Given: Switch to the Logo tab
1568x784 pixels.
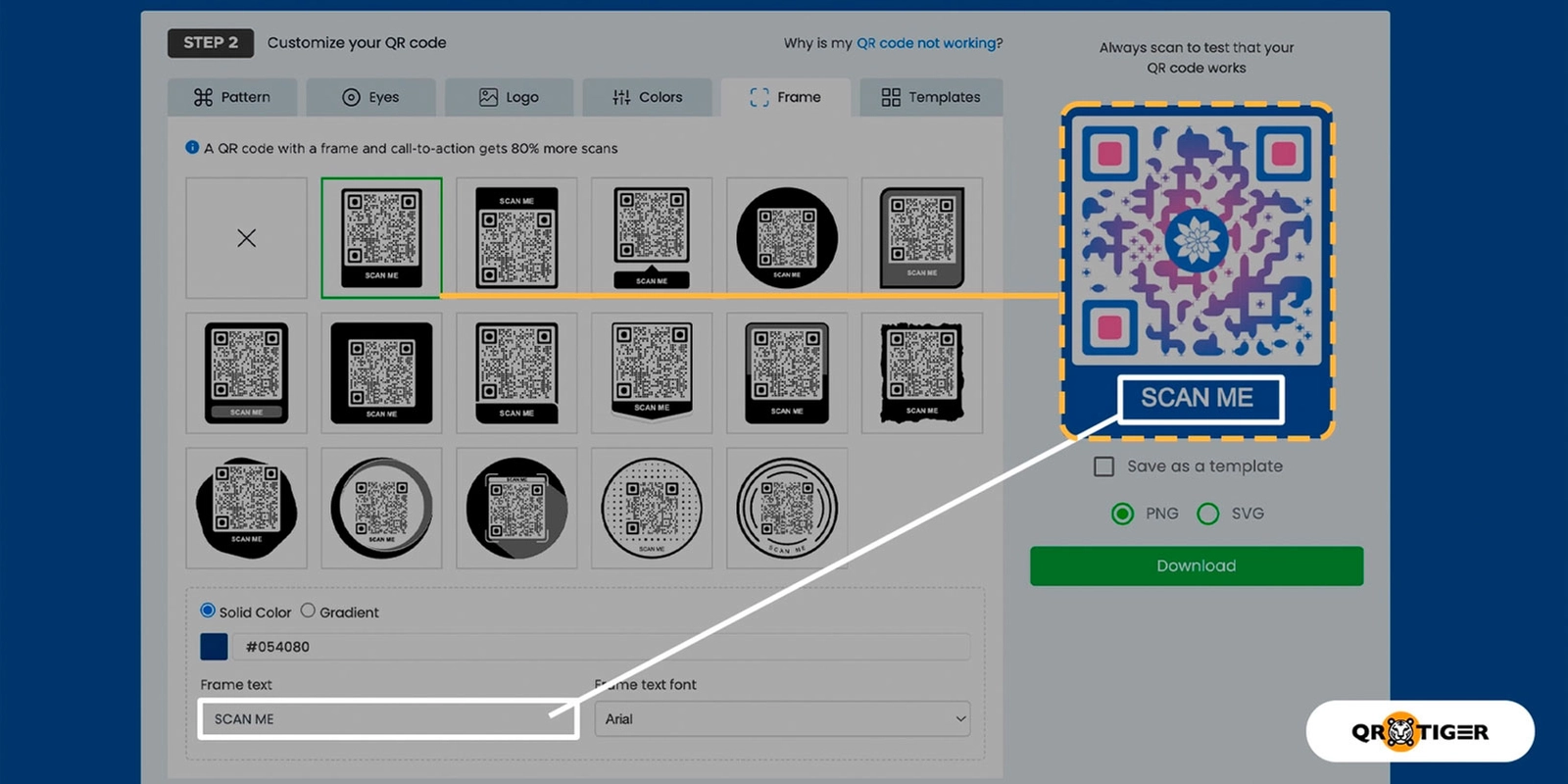Looking at the screenshot, I should coord(509,97).
